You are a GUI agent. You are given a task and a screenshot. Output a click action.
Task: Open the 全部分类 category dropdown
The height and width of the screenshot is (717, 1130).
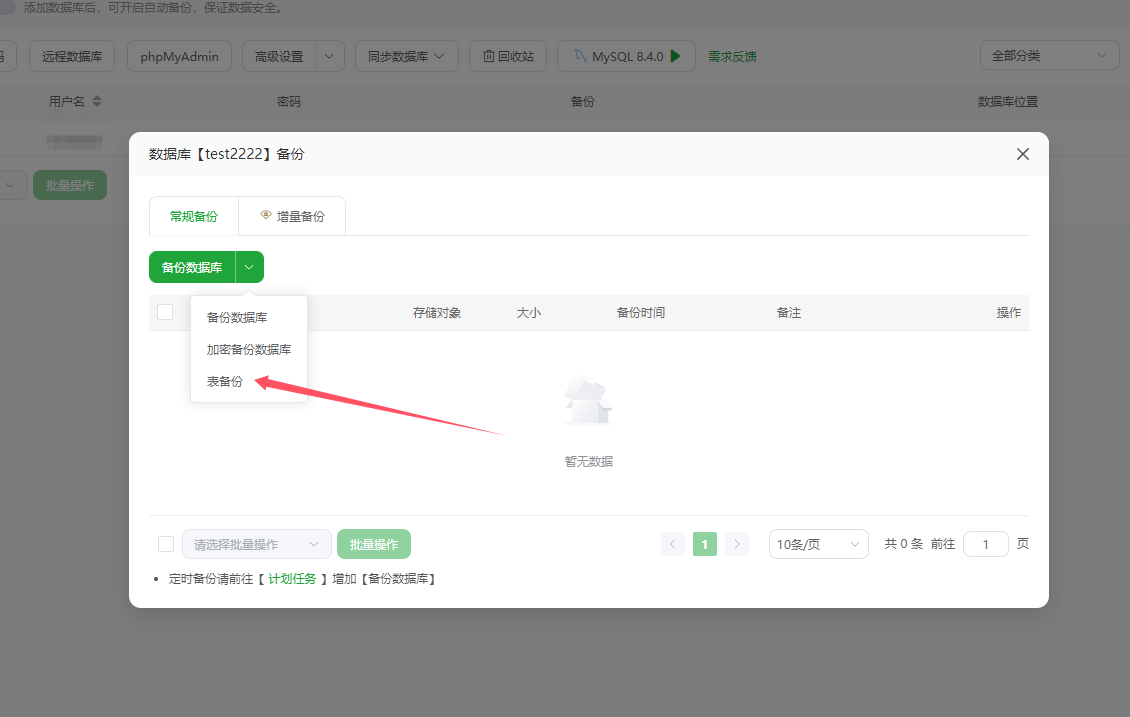(1049, 55)
